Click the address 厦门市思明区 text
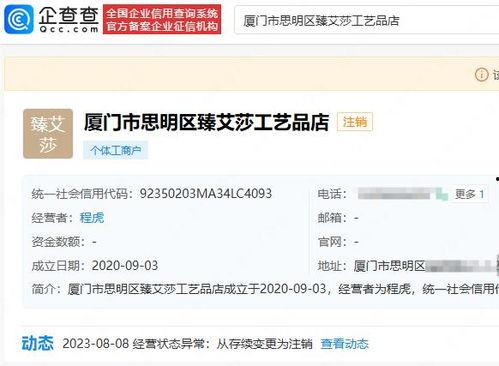Screen dimensions: 499x366 [389, 266]
